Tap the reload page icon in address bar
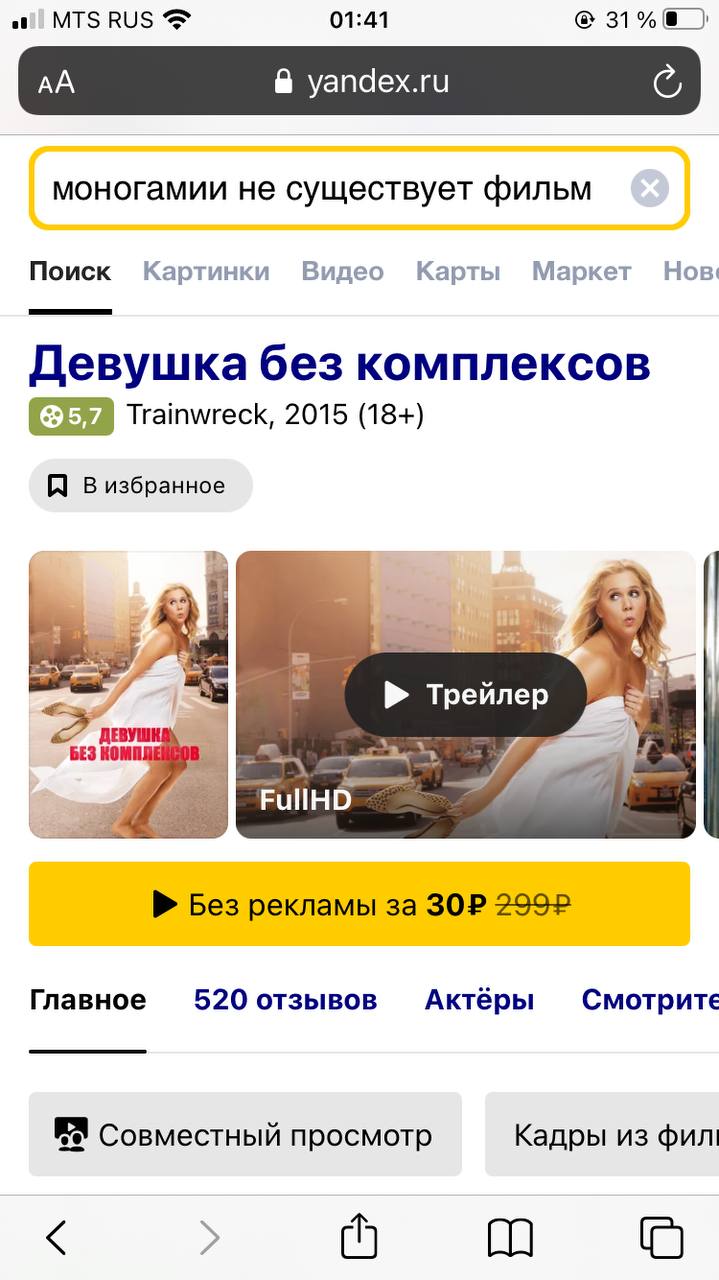The width and height of the screenshot is (719, 1280). click(667, 82)
